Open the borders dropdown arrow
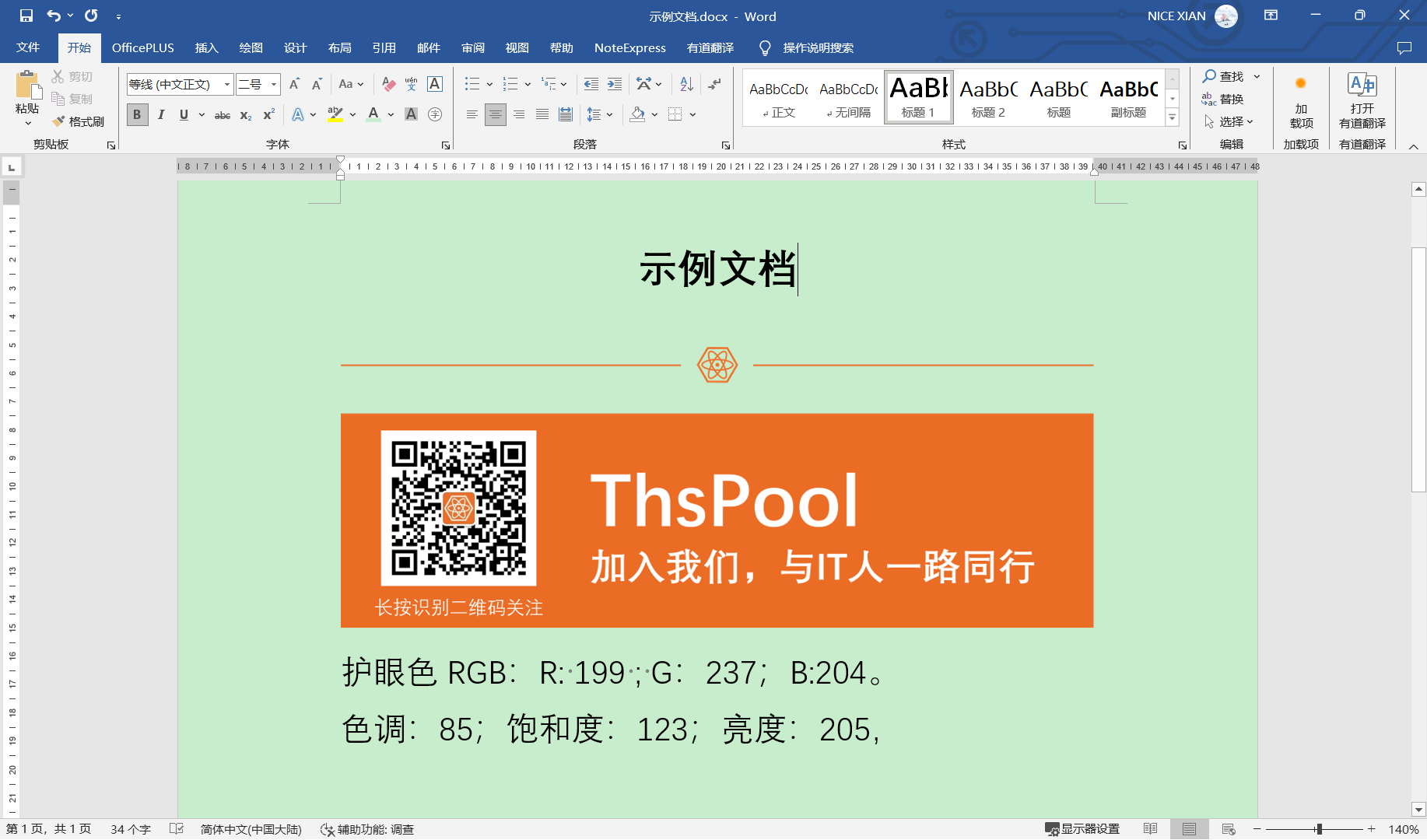Image resolution: width=1427 pixels, height=840 pixels. pos(692,114)
